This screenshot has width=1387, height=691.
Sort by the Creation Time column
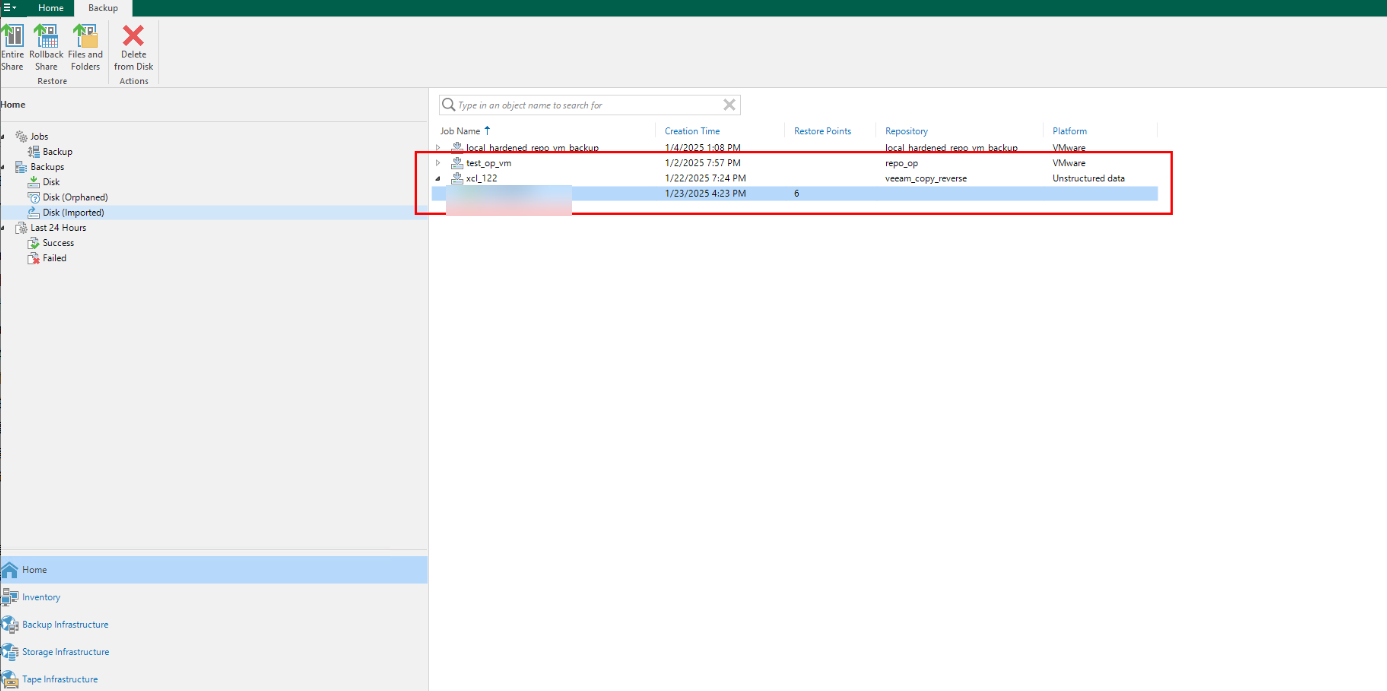tap(692, 131)
